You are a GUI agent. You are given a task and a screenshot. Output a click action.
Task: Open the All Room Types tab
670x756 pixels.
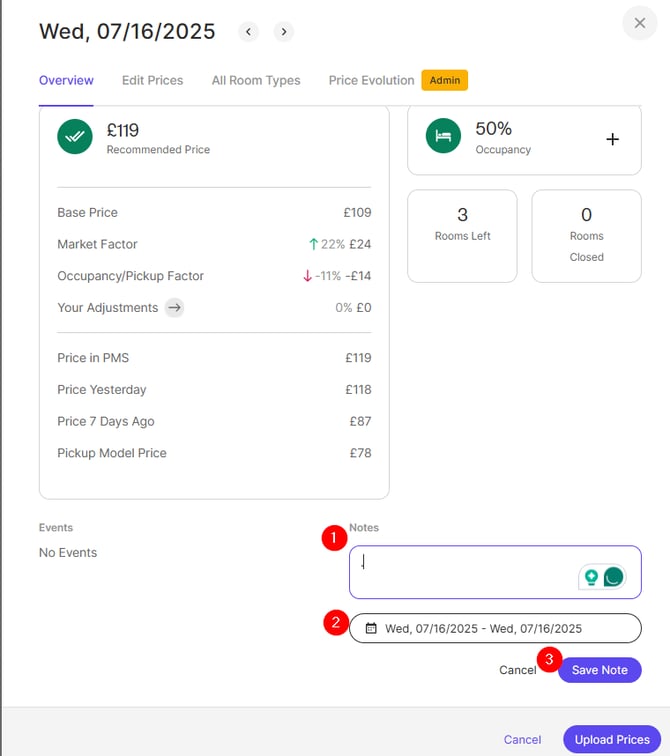pos(256,80)
